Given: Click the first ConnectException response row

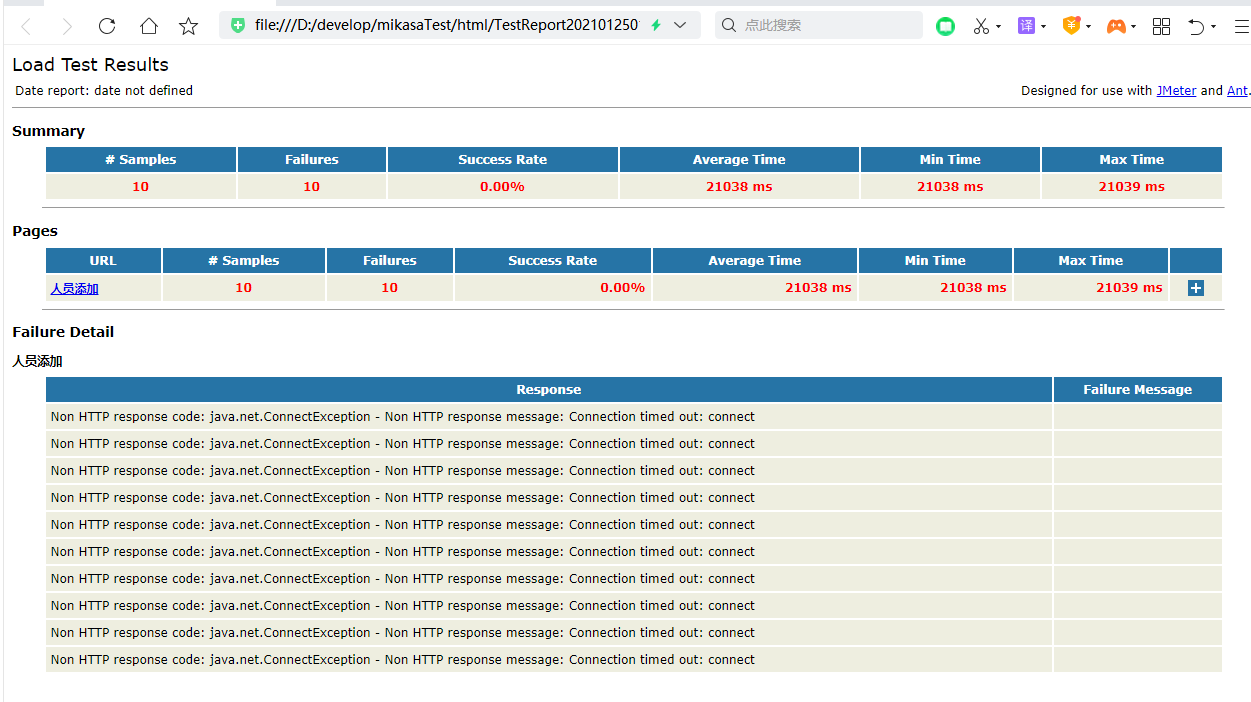Looking at the screenshot, I should tap(549, 416).
